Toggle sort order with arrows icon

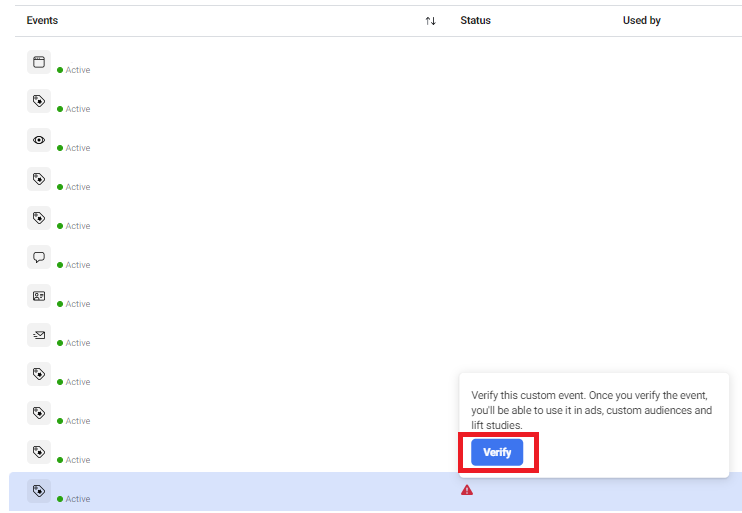430,21
